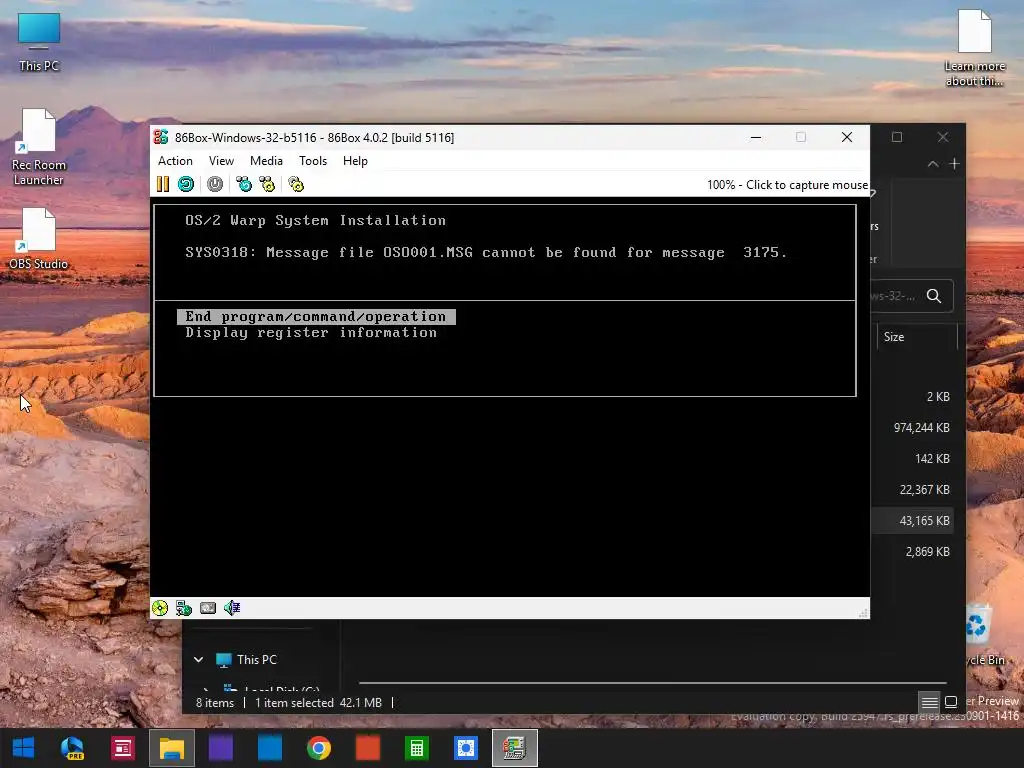Open the green calculator taskbar app
Viewport: 1024px width, 768px height.
tap(417, 748)
